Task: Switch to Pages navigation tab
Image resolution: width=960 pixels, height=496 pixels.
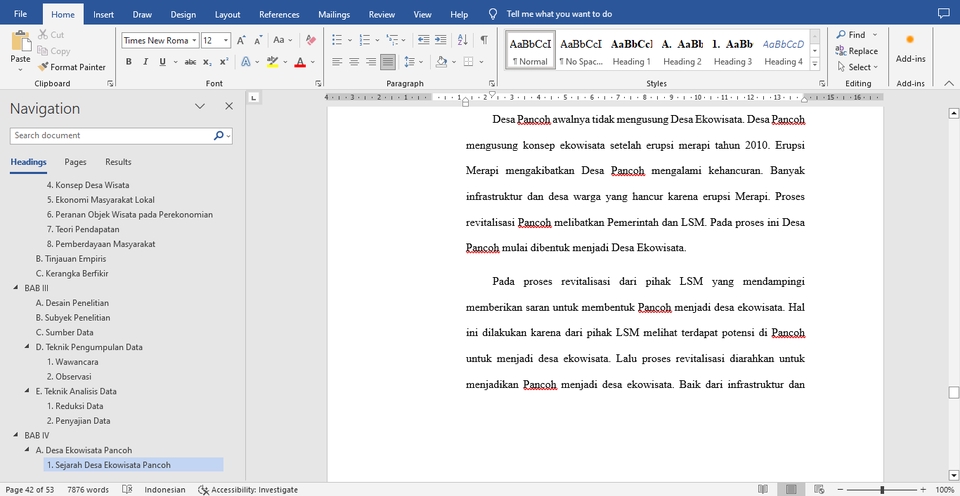Action: click(x=75, y=162)
